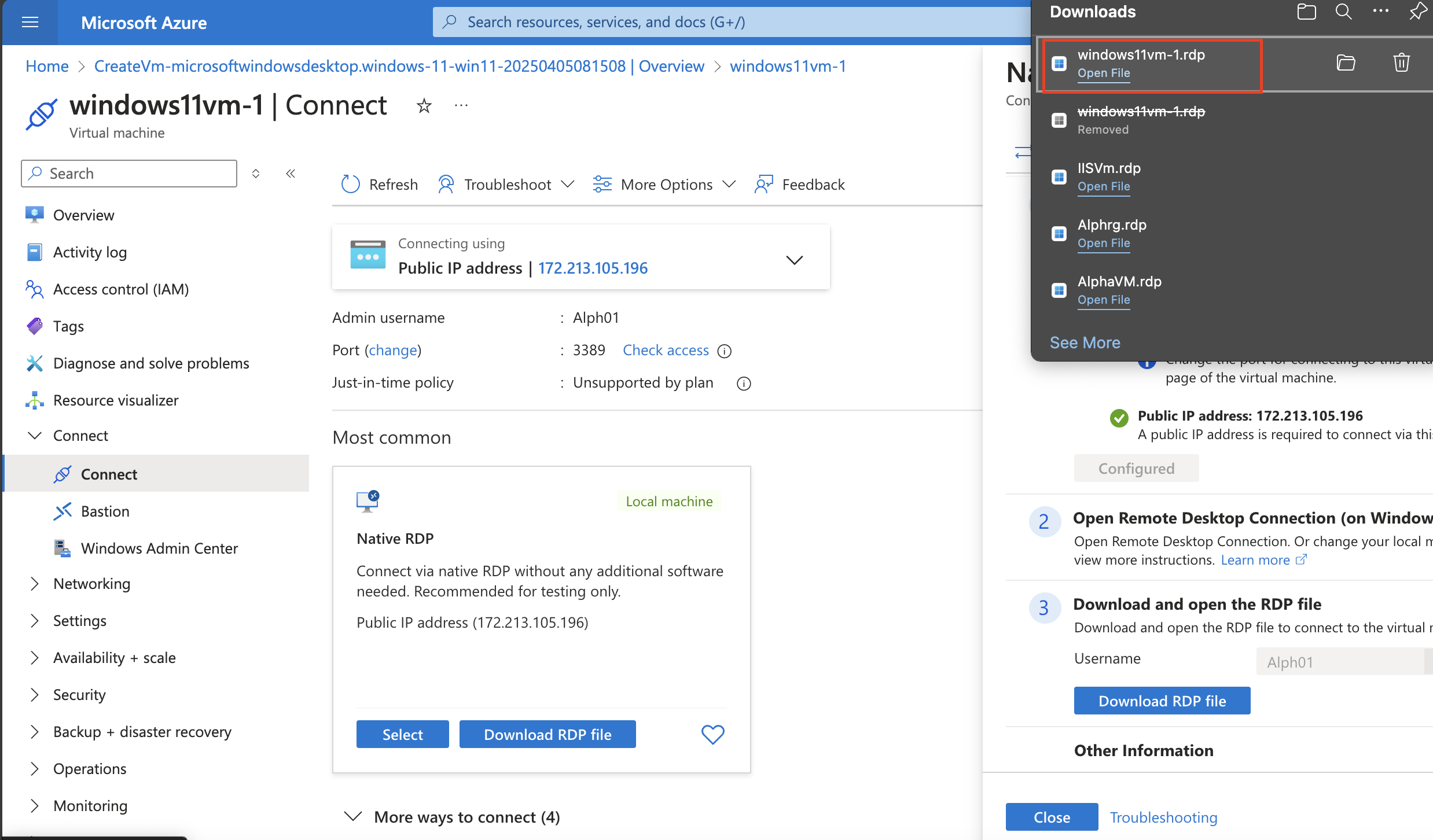
Task: Open File for windows11vm-1.rdp download
Action: [x=1103, y=73]
